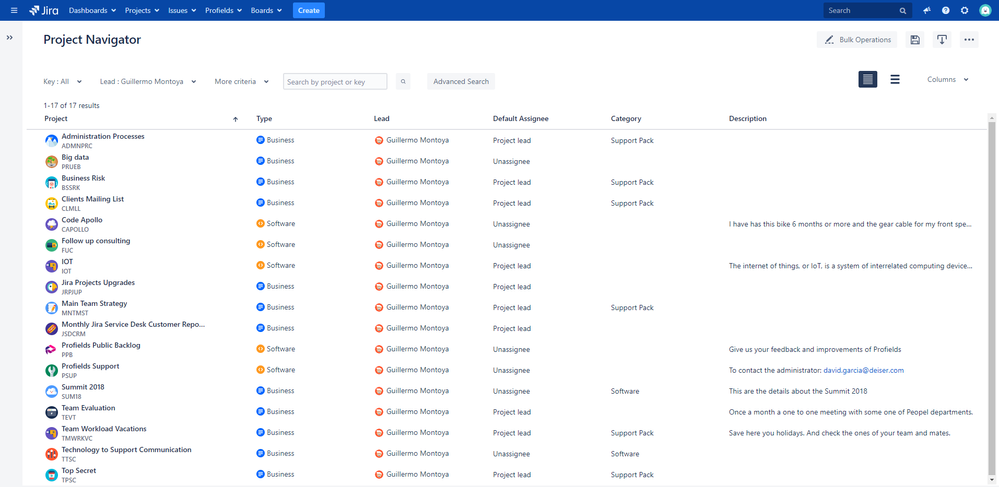Image resolution: width=999 pixels, height=487 pixels.
Task: Open the Monthly Jira Service Desk project
Action: (x=133, y=324)
